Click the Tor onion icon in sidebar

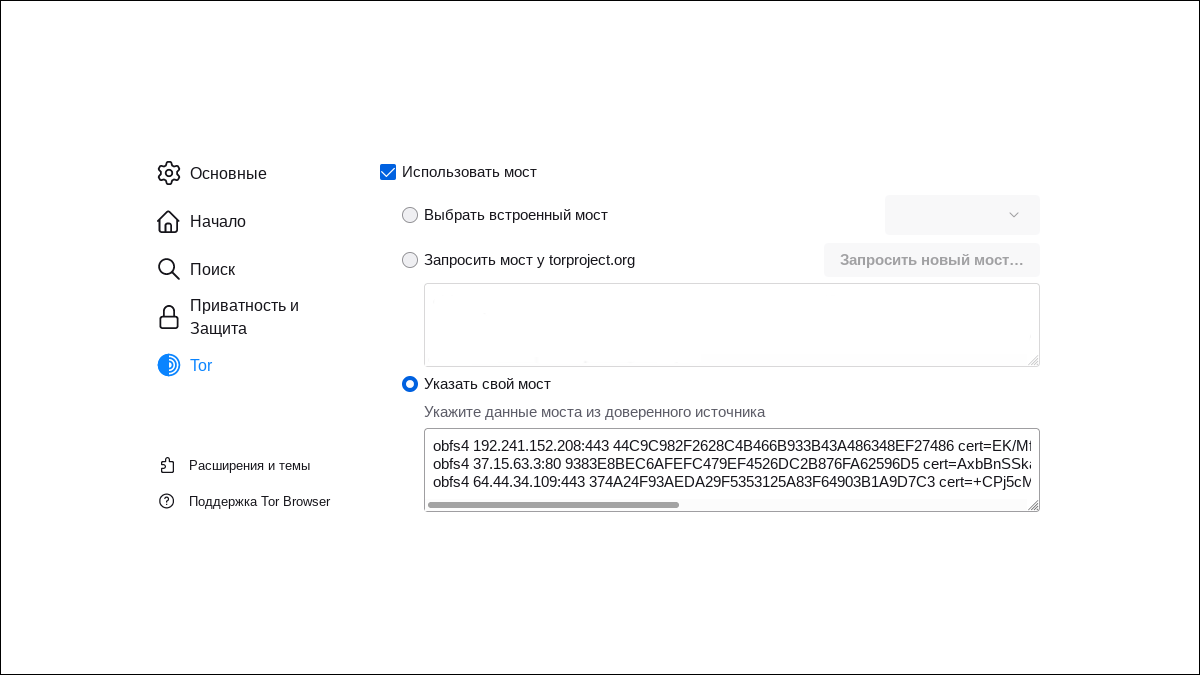(x=168, y=365)
